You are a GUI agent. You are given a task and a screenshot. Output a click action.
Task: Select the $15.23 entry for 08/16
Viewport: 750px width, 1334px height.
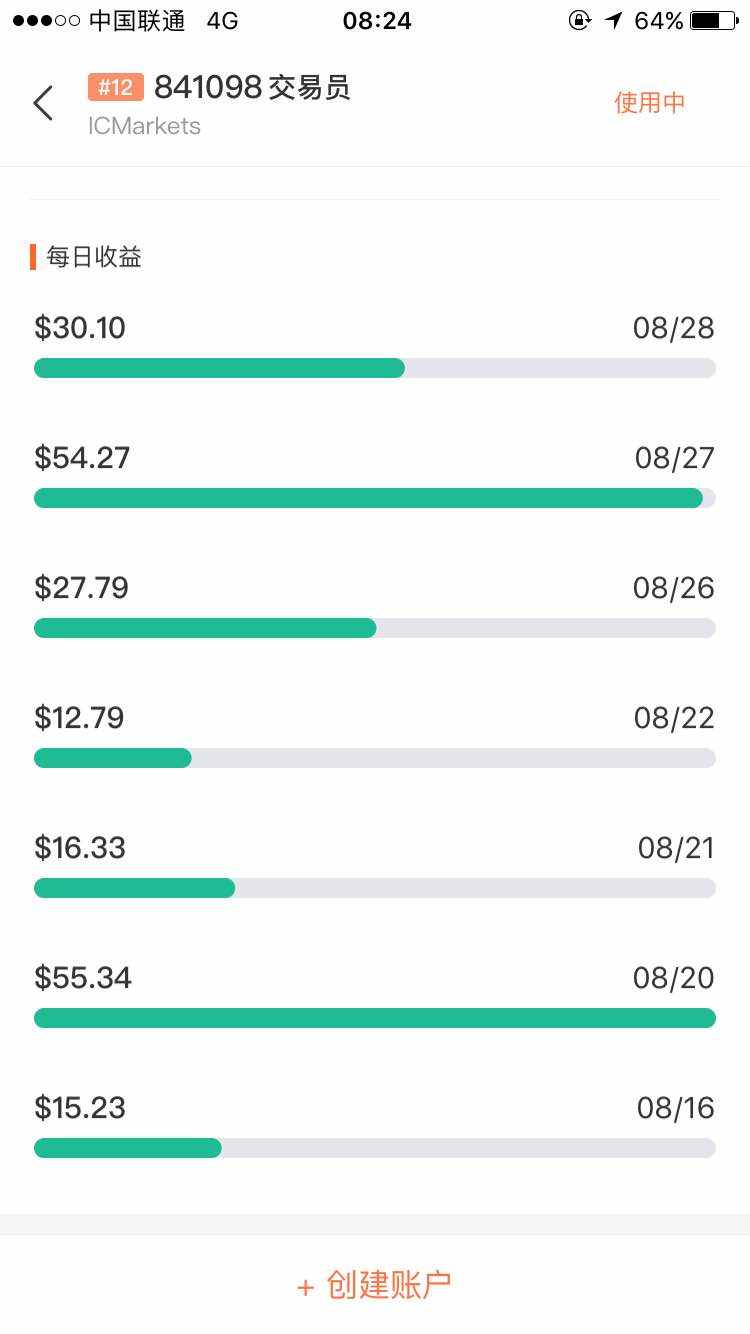374,1130
